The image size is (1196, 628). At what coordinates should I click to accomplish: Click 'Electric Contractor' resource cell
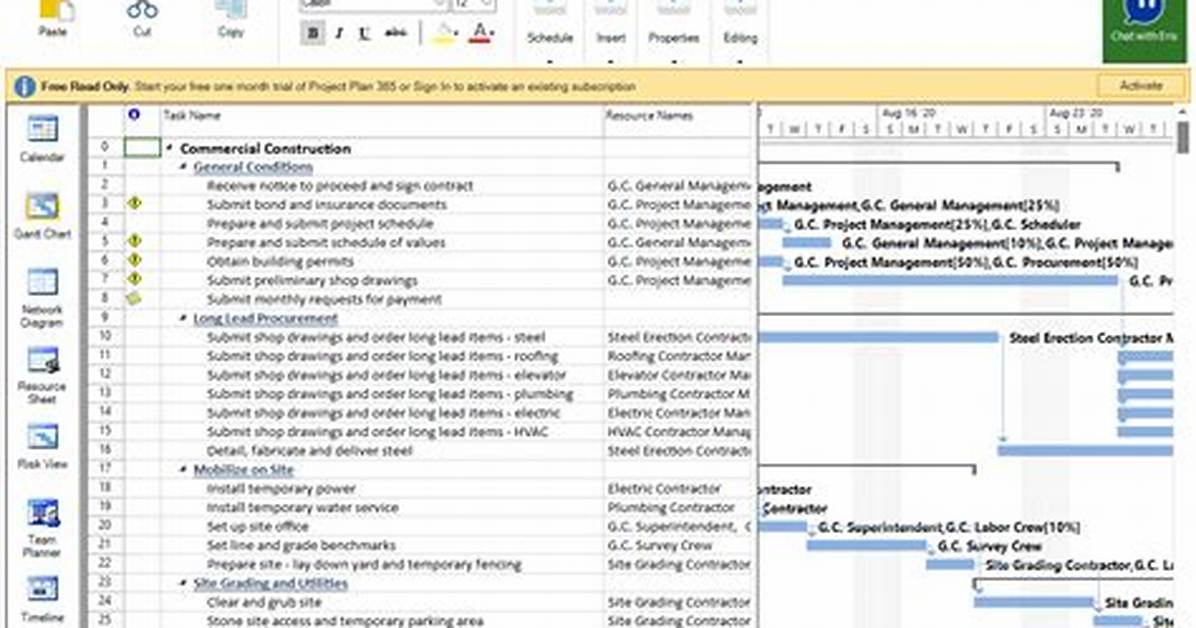678,488
